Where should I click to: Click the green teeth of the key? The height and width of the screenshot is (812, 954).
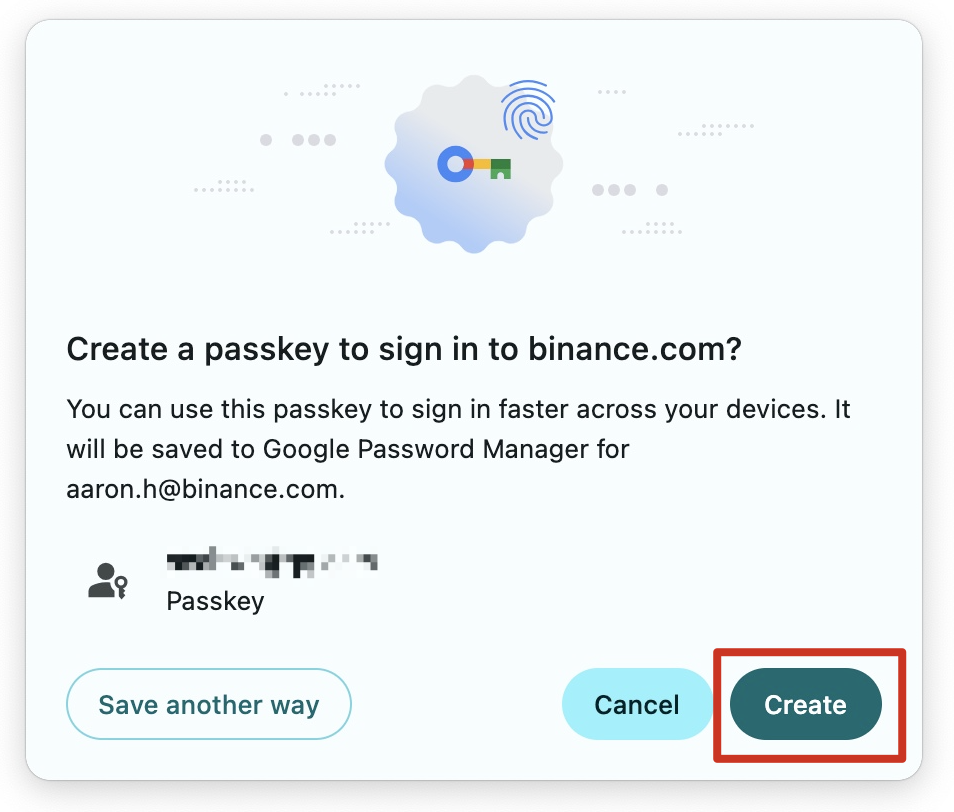point(500,169)
